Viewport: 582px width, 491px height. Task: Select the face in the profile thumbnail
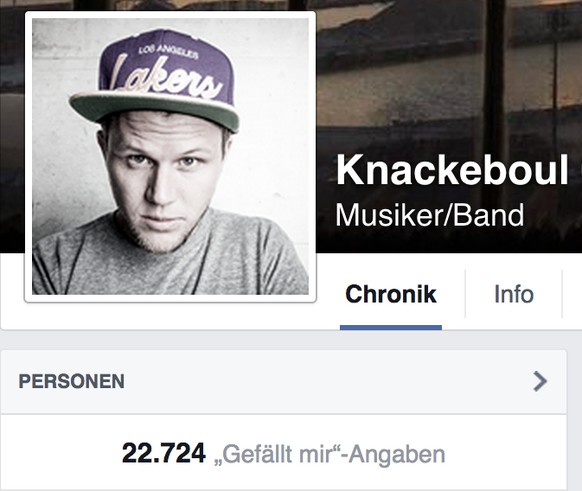(163, 178)
